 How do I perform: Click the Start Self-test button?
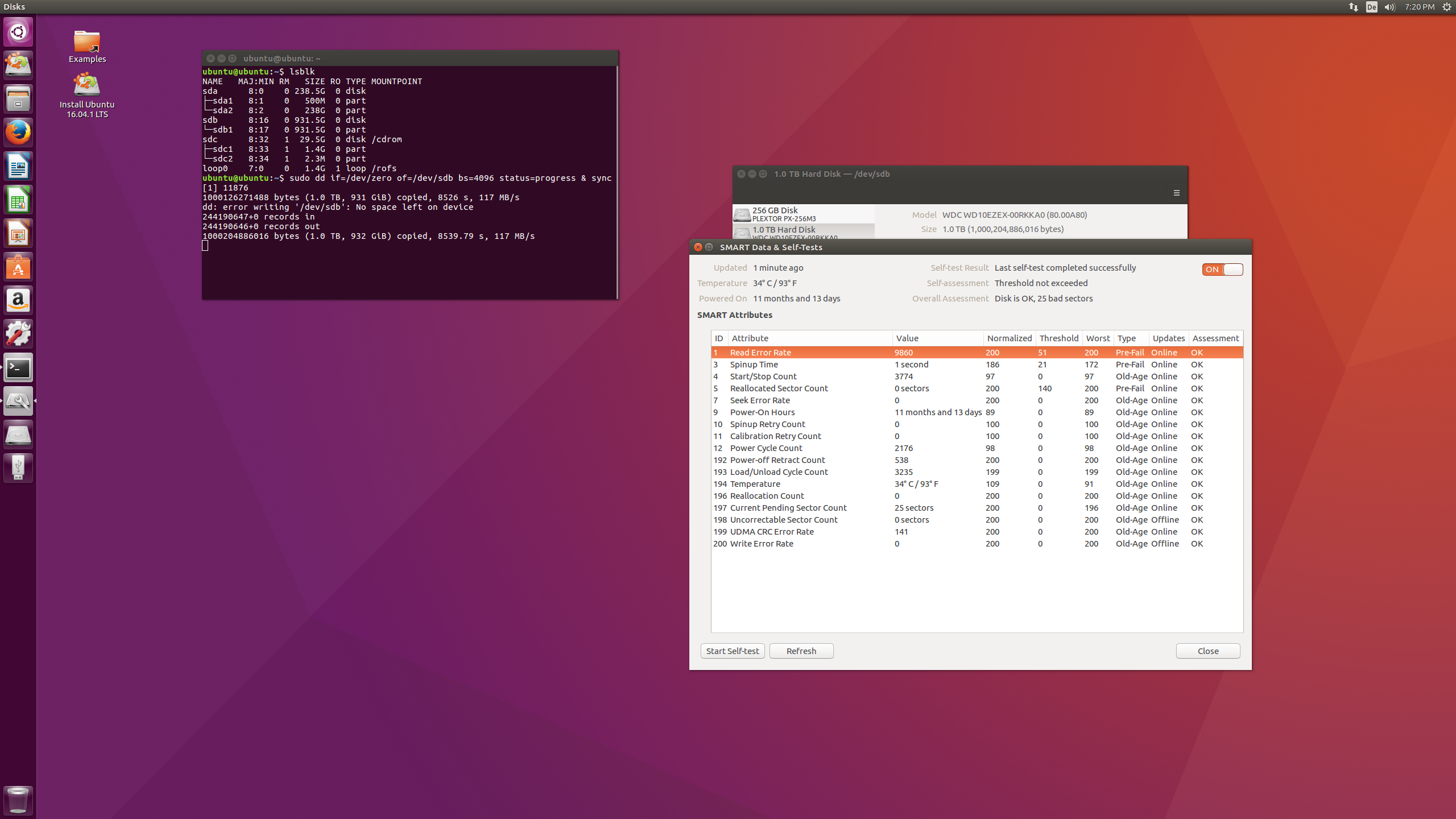[732, 651]
